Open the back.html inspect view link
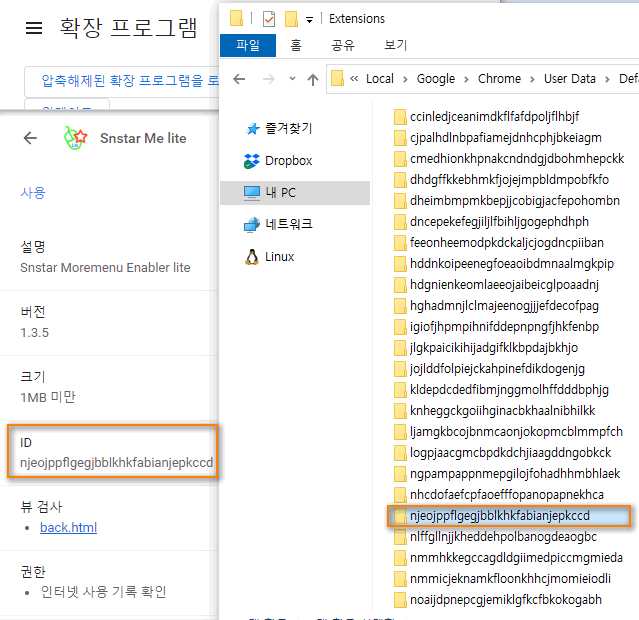 [x=68, y=527]
